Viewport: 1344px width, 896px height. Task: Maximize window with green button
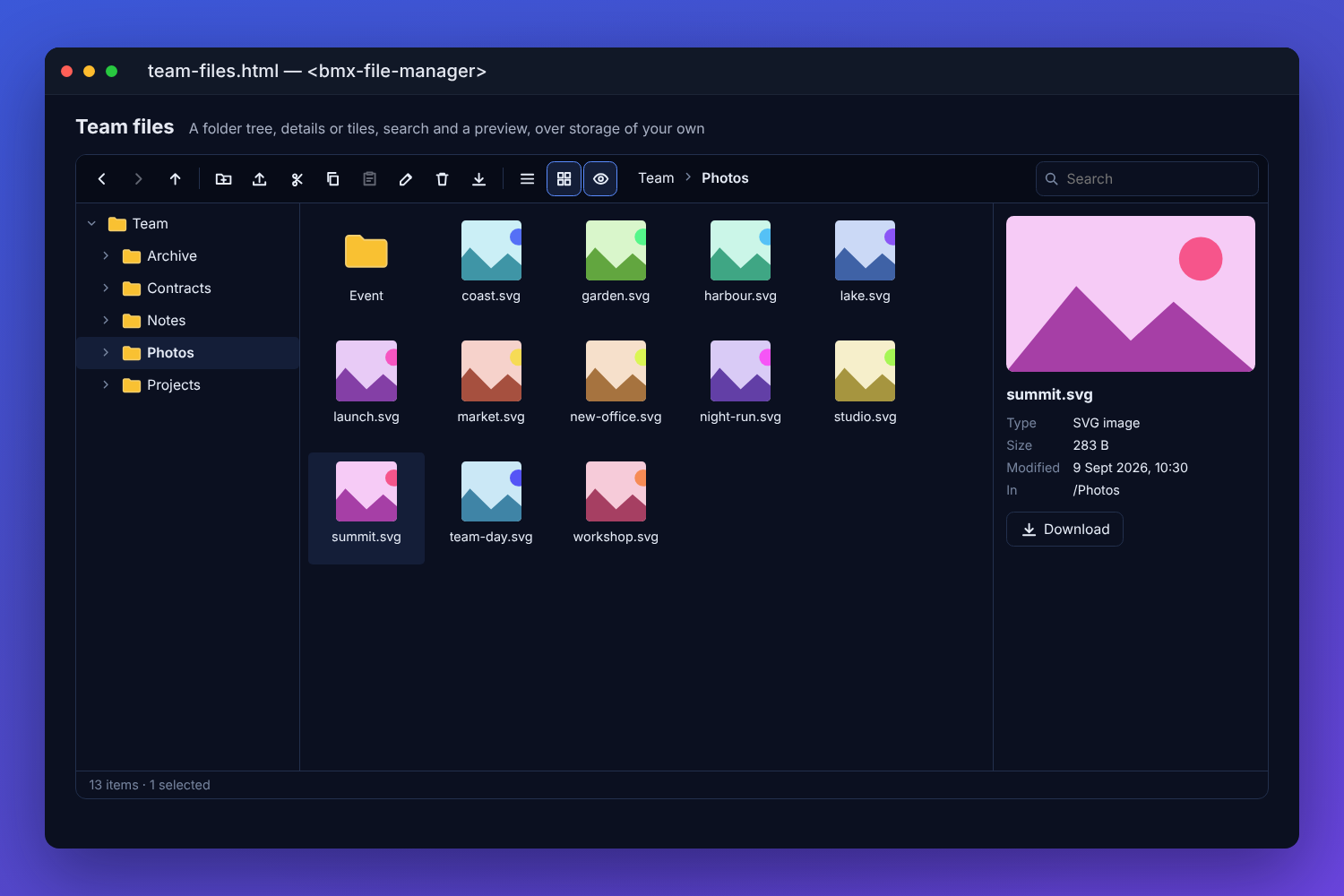pyautogui.click(x=111, y=71)
